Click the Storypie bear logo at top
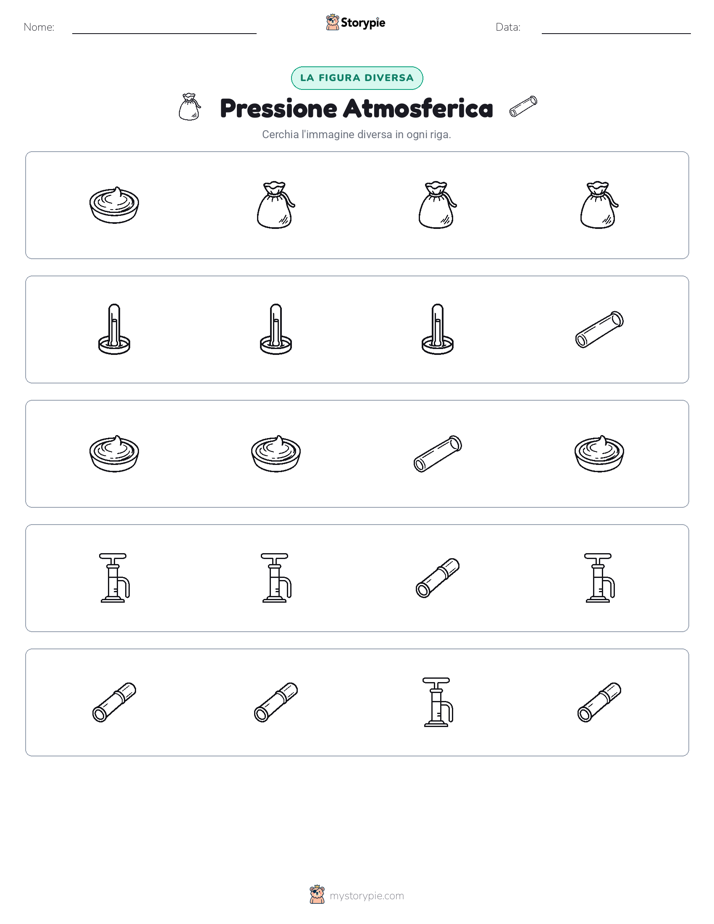 coord(332,22)
